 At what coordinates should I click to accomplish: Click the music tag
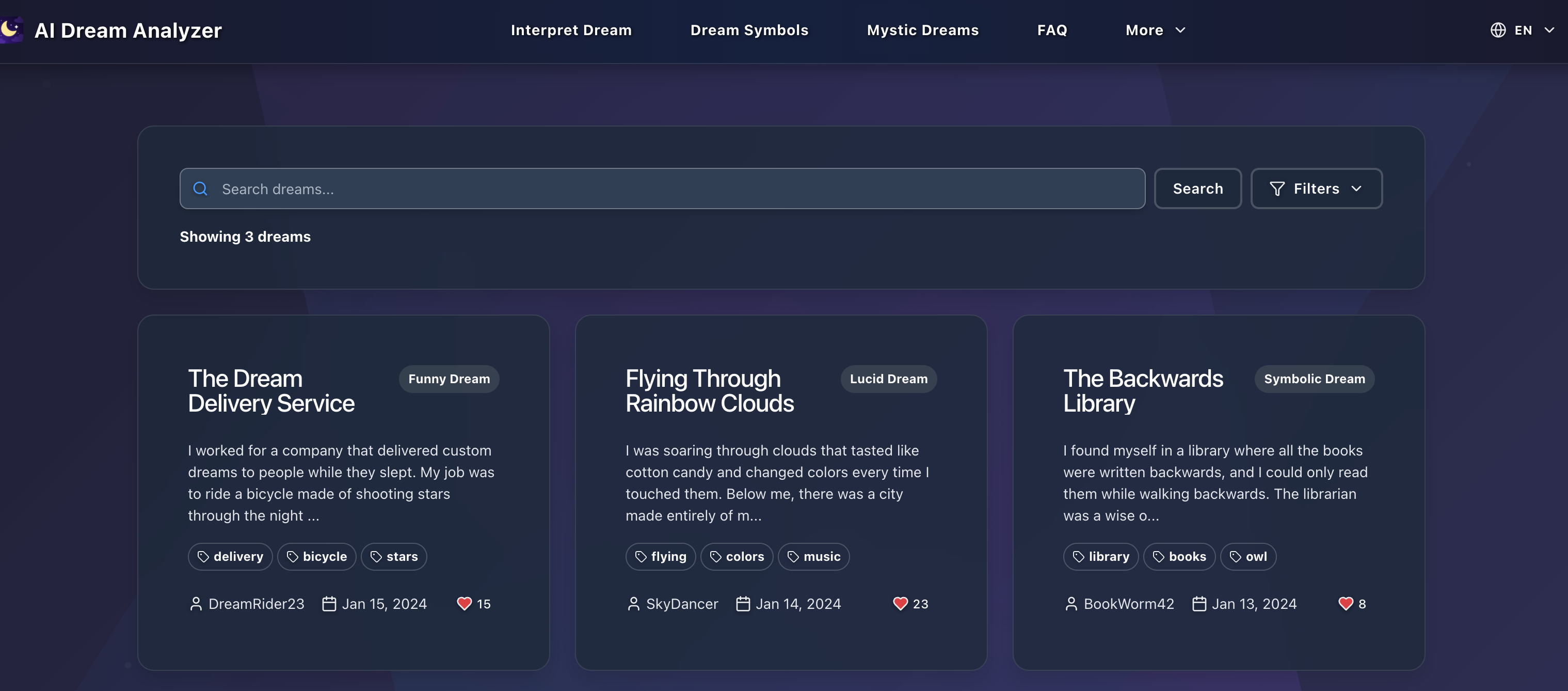[x=813, y=556]
